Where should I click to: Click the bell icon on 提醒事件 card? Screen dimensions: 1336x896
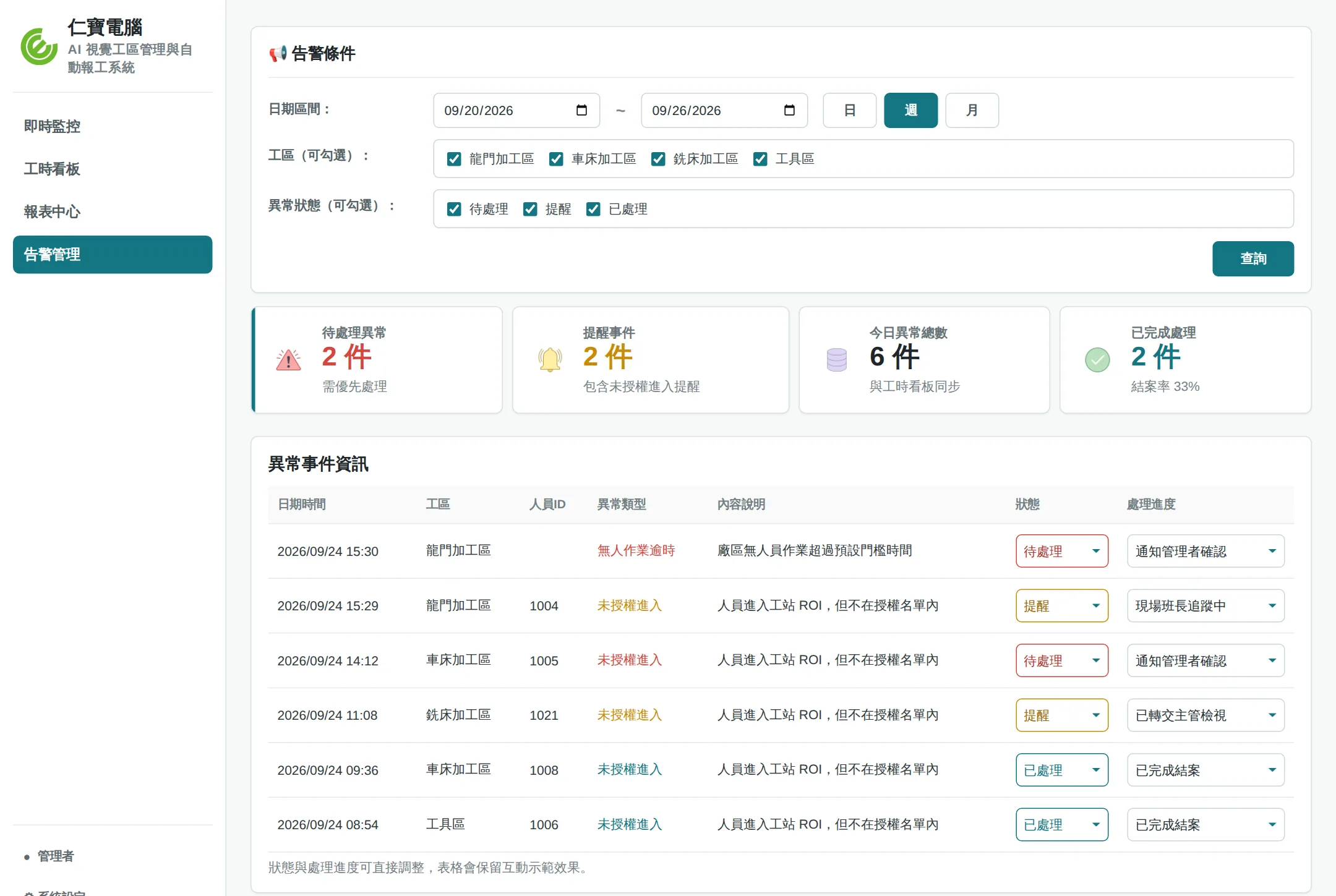549,360
